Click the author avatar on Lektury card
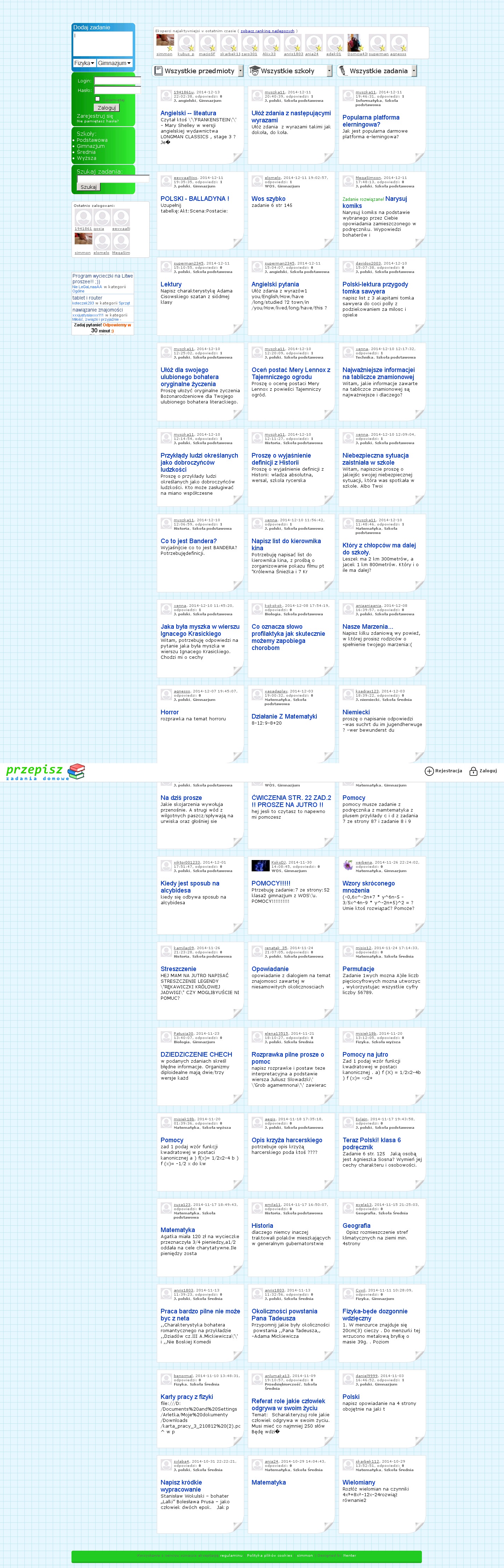504x1568 pixels. (x=166, y=267)
